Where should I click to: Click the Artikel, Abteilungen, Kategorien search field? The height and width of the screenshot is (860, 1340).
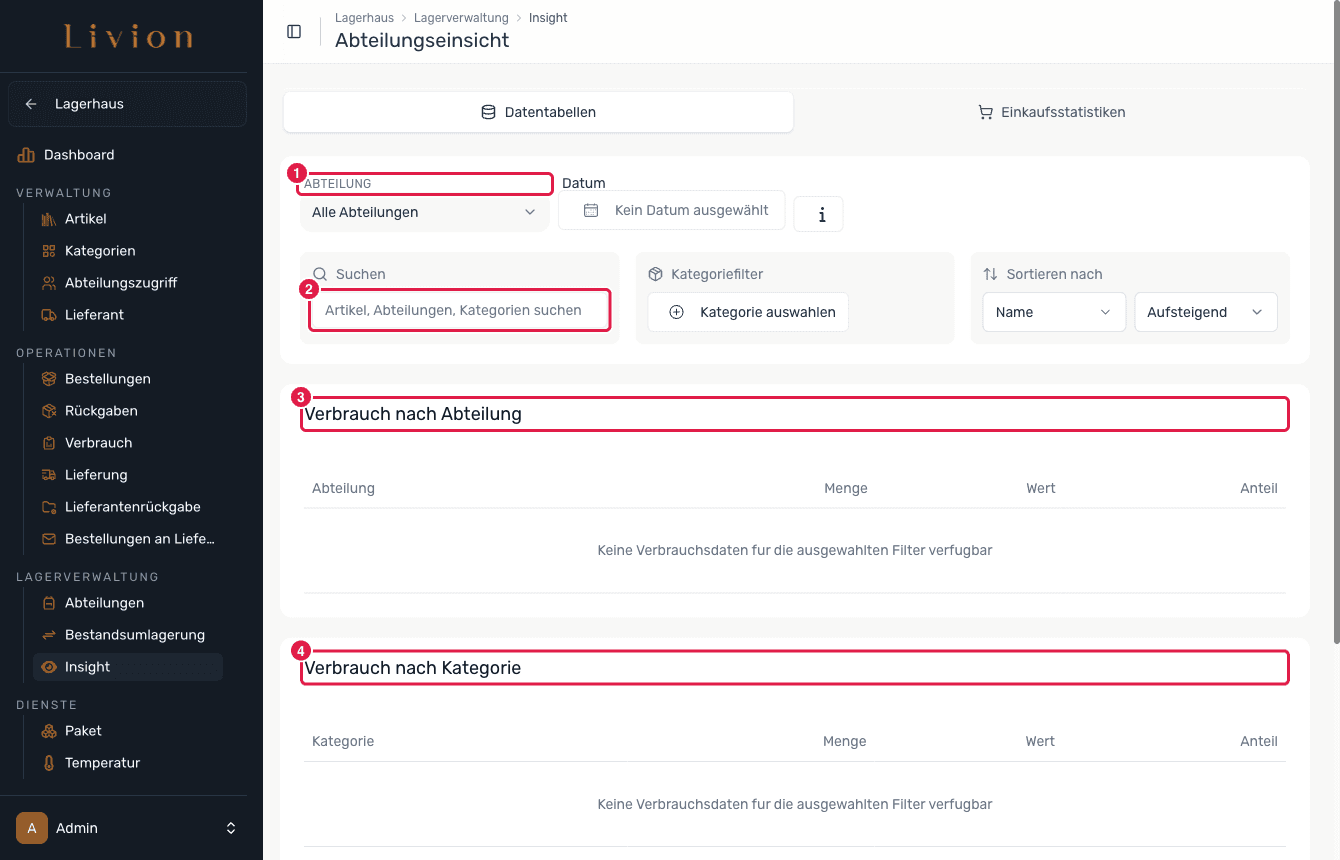pos(459,310)
